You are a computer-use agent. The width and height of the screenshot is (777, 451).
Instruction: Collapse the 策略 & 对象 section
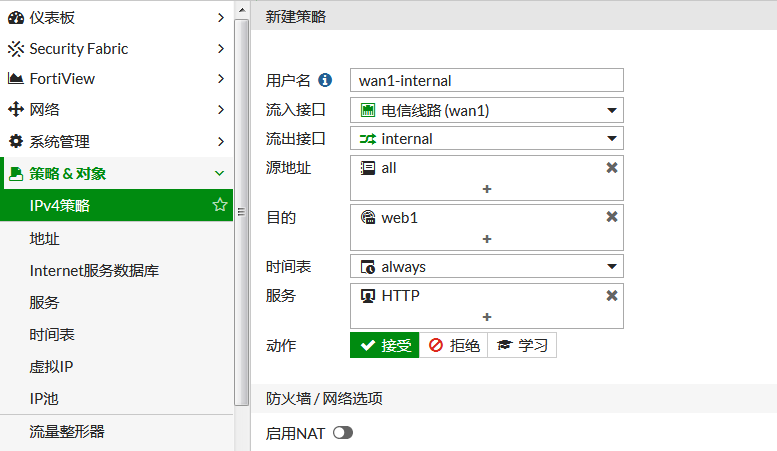coord(219,173)
